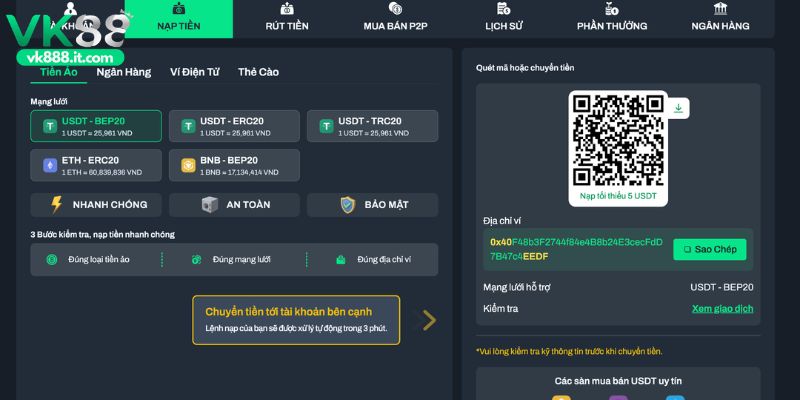Screen dimensions: 800x400
Task: Click the reward icon above PHẦN THƯỞNG
Action: (x=612, y=8)
